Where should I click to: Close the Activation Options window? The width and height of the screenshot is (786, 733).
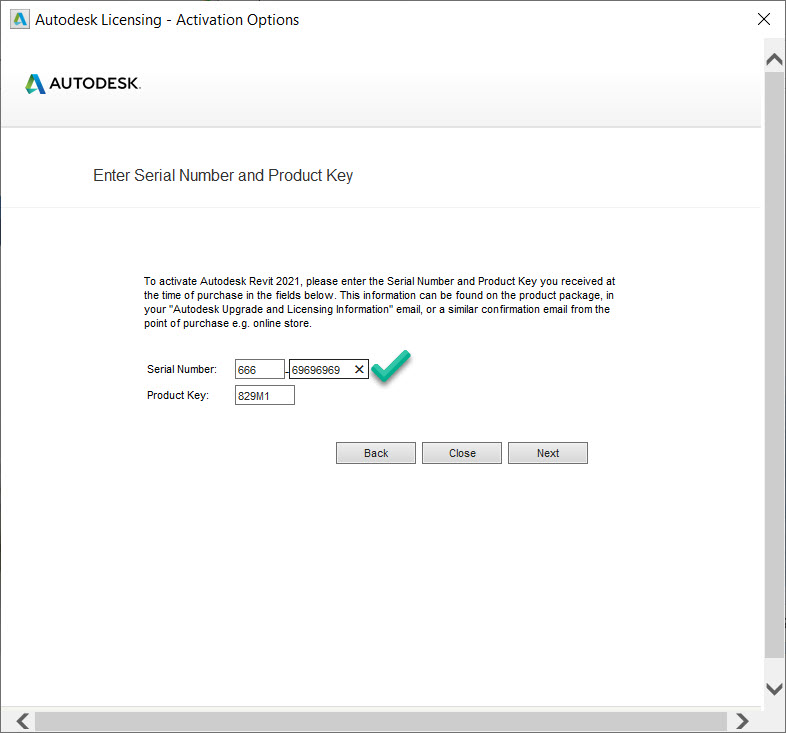[x=764, y=19]
